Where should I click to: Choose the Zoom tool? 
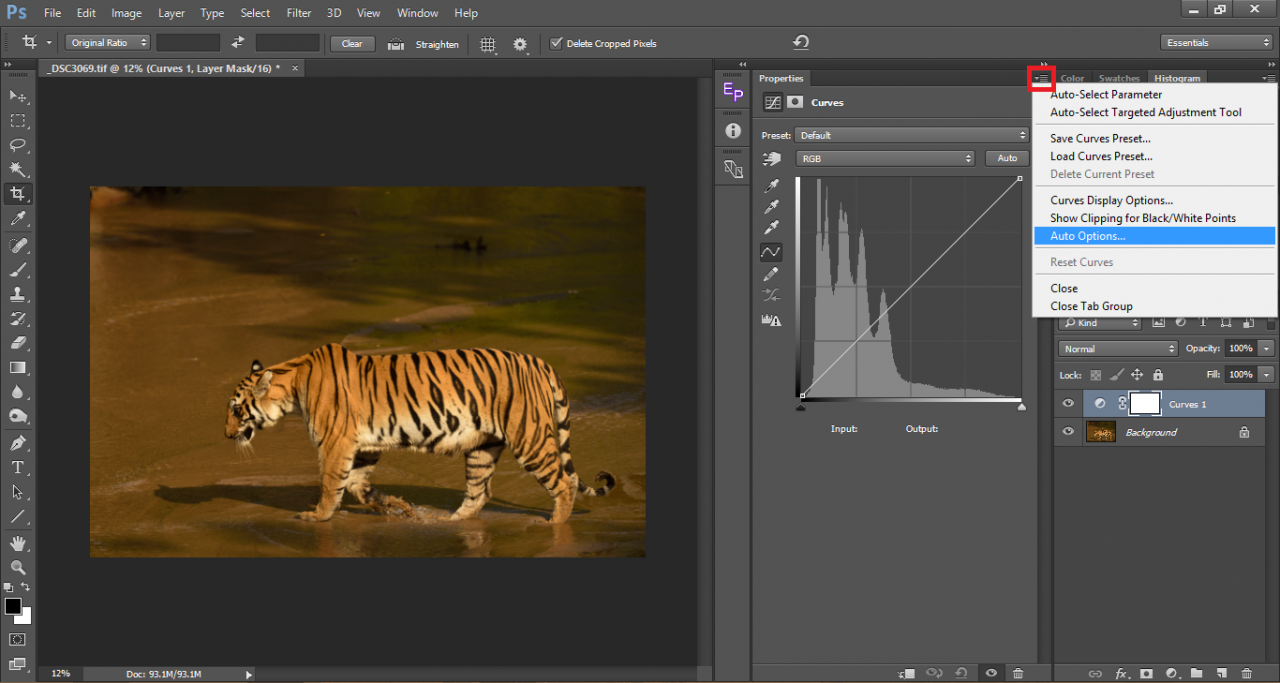click(18, 567)
